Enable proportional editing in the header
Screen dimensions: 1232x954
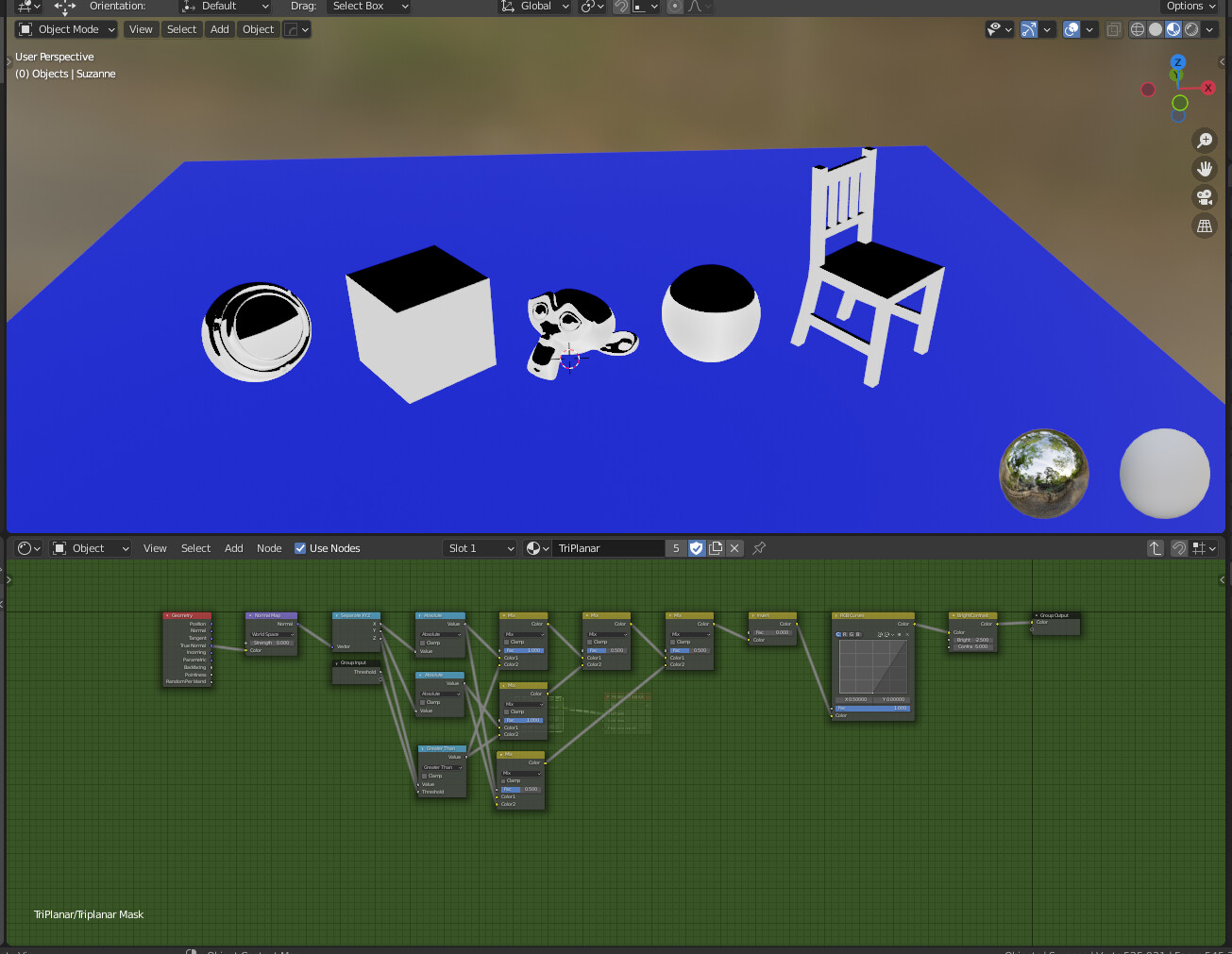pos(673,7)
